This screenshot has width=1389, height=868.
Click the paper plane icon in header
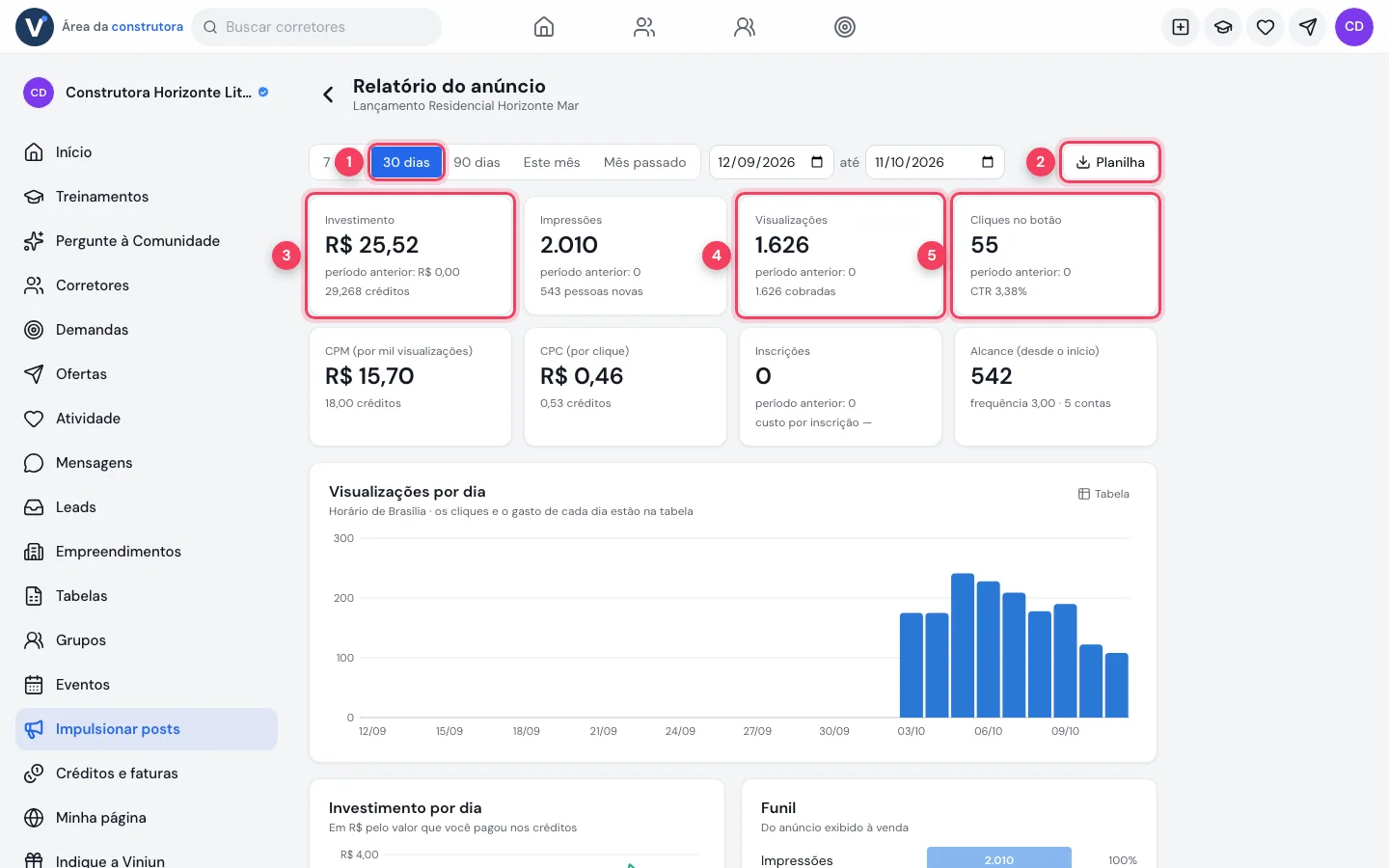coord(1308,27)
